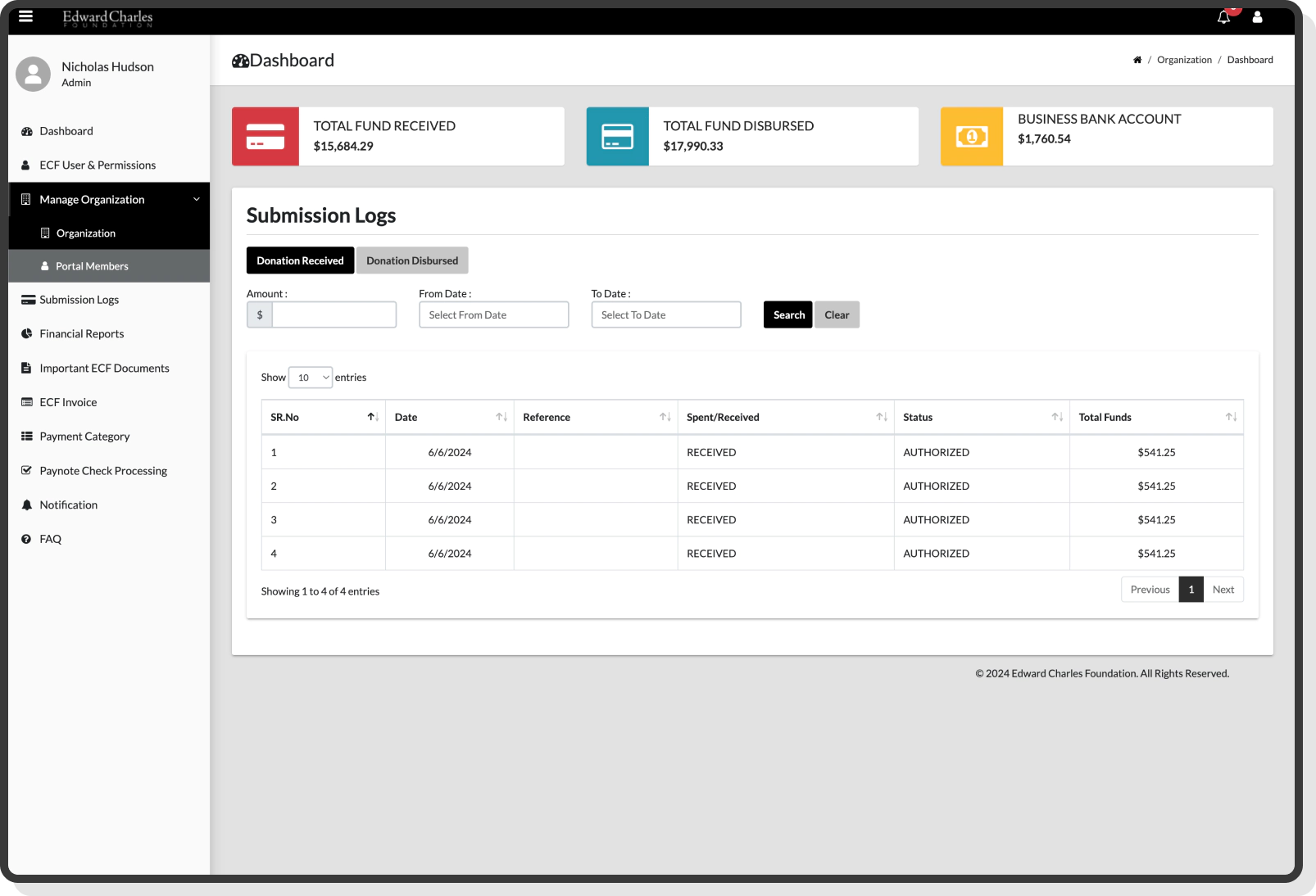This screenshot has height=896, width=1316.
Task: Toggle sort on Date column header
Action: click(x=449, y=417)
